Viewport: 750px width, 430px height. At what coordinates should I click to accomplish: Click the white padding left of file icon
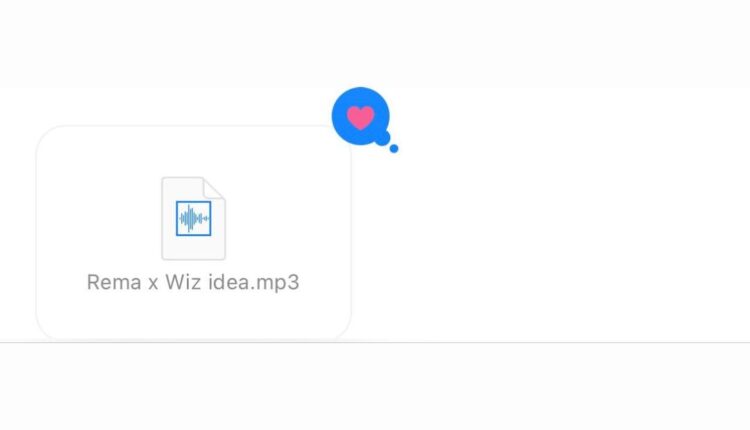tap(99, 218)
